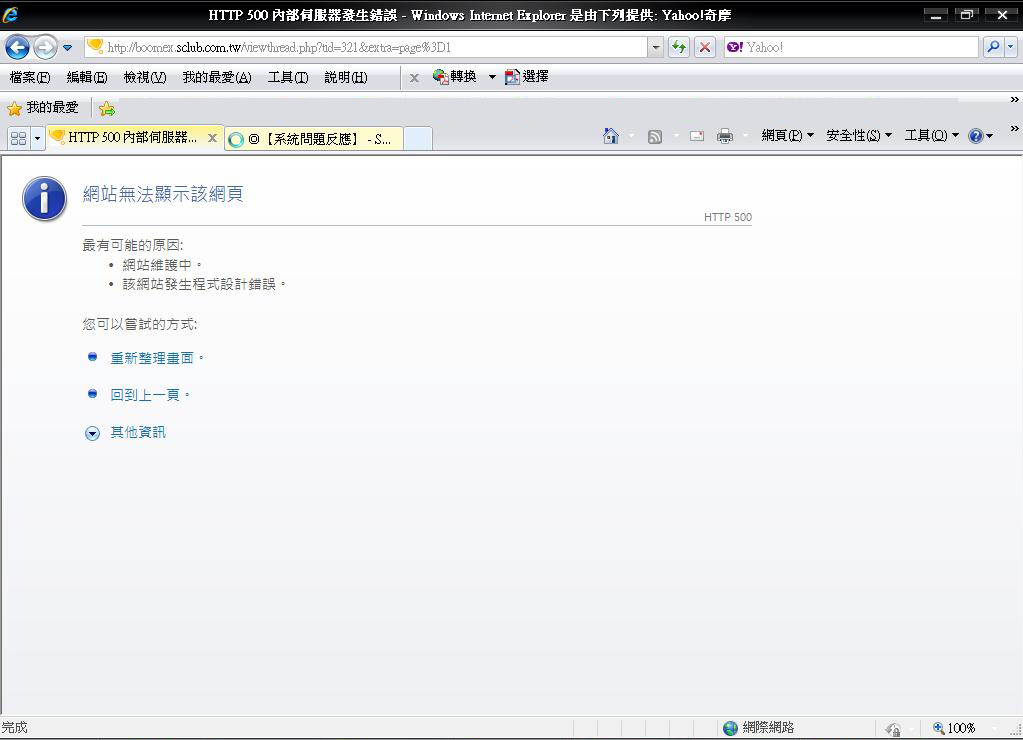The height and width of the screenshot is (740, 1023).
Task: Click the address bar URL field
Action: coord(370,47)
